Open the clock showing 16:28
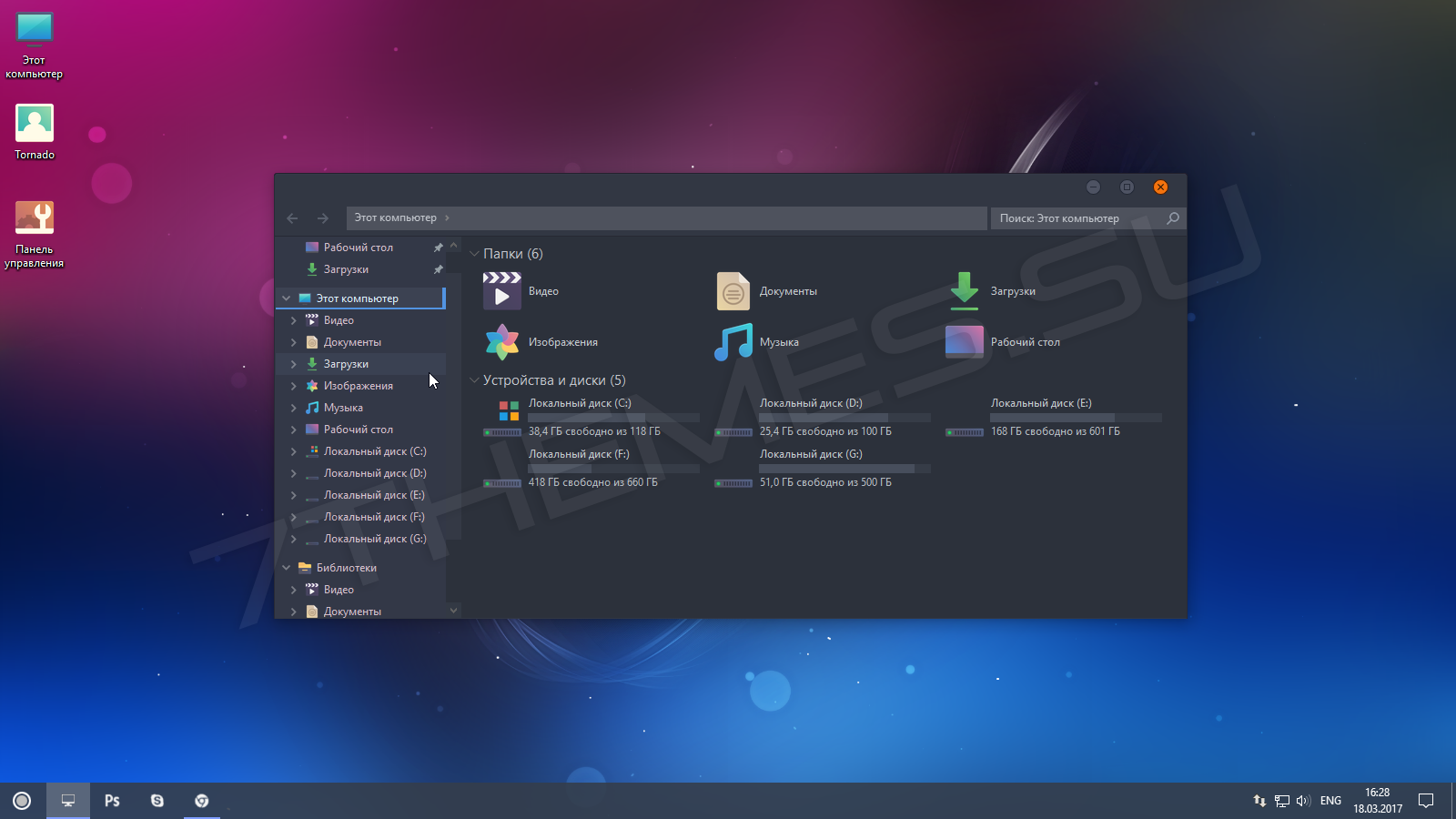The image size is (1456, 819). (x=1378, y=801)
